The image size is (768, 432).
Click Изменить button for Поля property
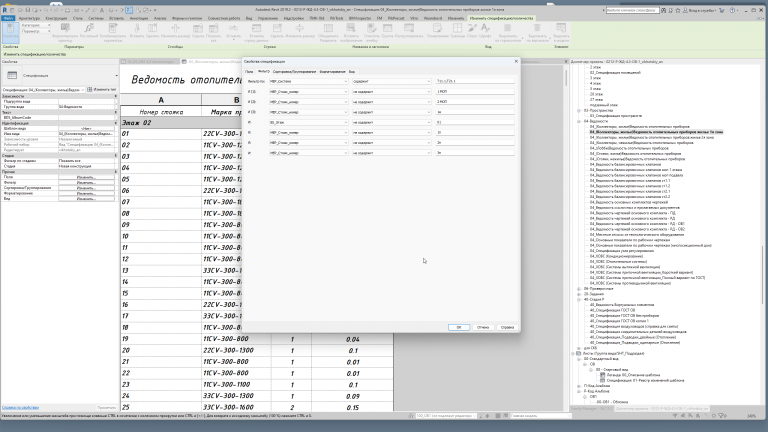pos(86,177)
